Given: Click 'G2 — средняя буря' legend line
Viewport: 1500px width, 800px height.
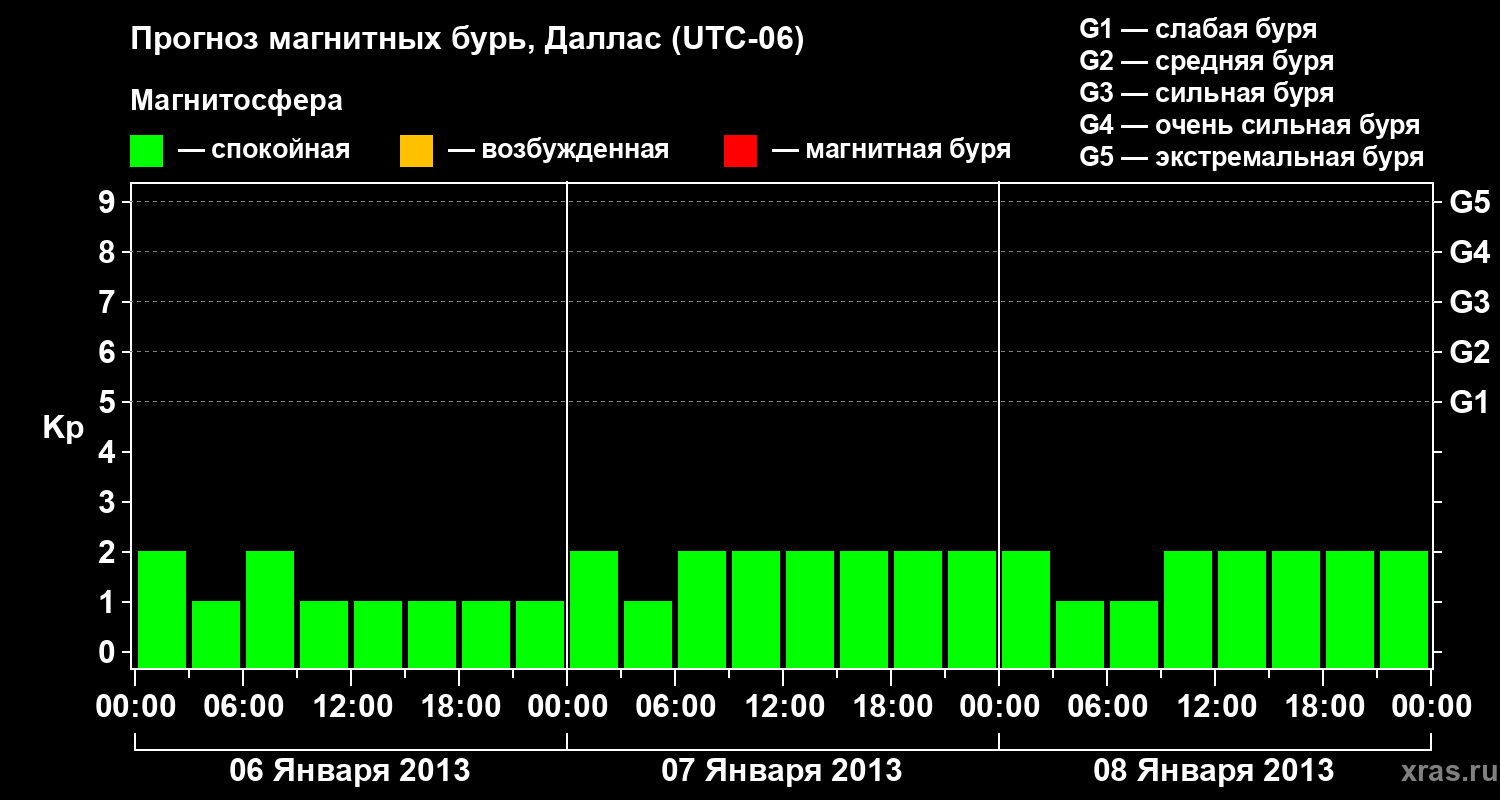Looking at the screenshot, I should tap(1207, 61).
